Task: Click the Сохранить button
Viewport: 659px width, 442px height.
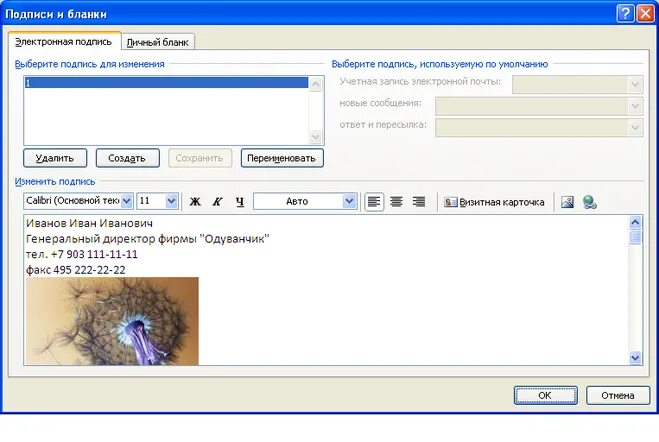Action: pyautogui.click(x=200, y=158)
